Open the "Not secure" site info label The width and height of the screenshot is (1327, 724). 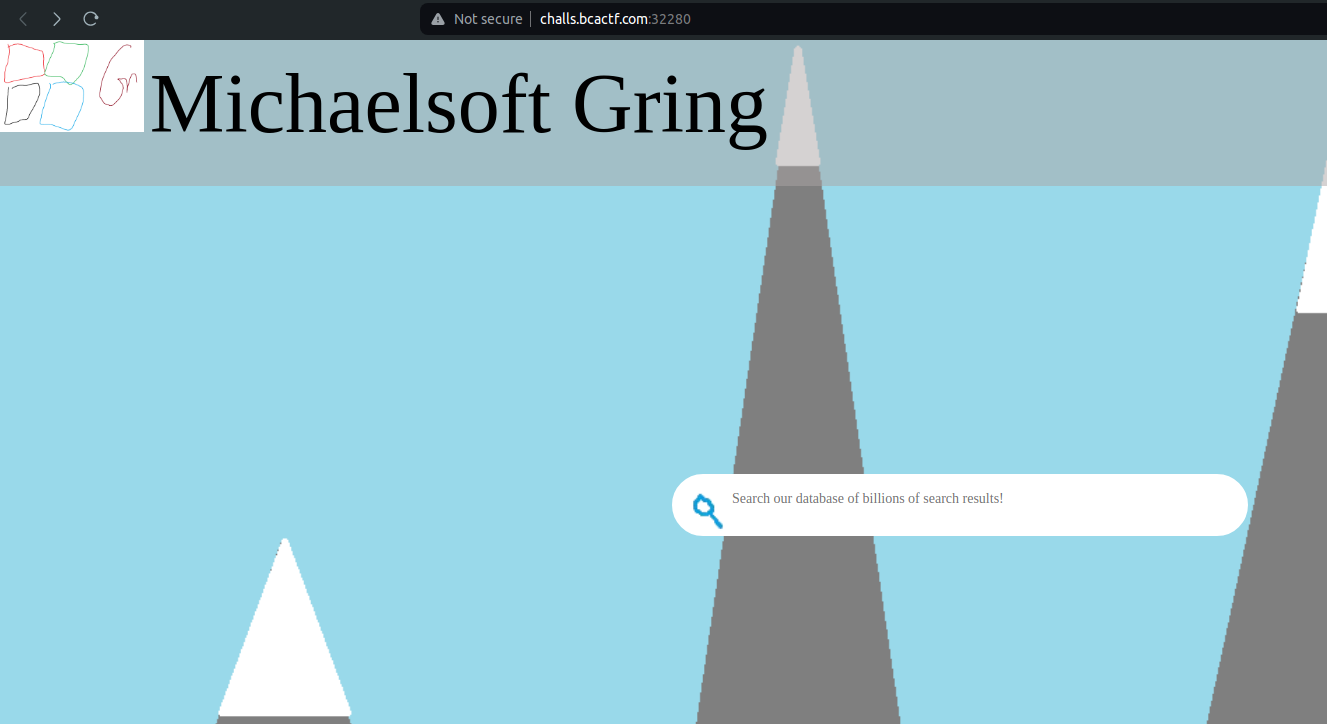click(487, 19)
